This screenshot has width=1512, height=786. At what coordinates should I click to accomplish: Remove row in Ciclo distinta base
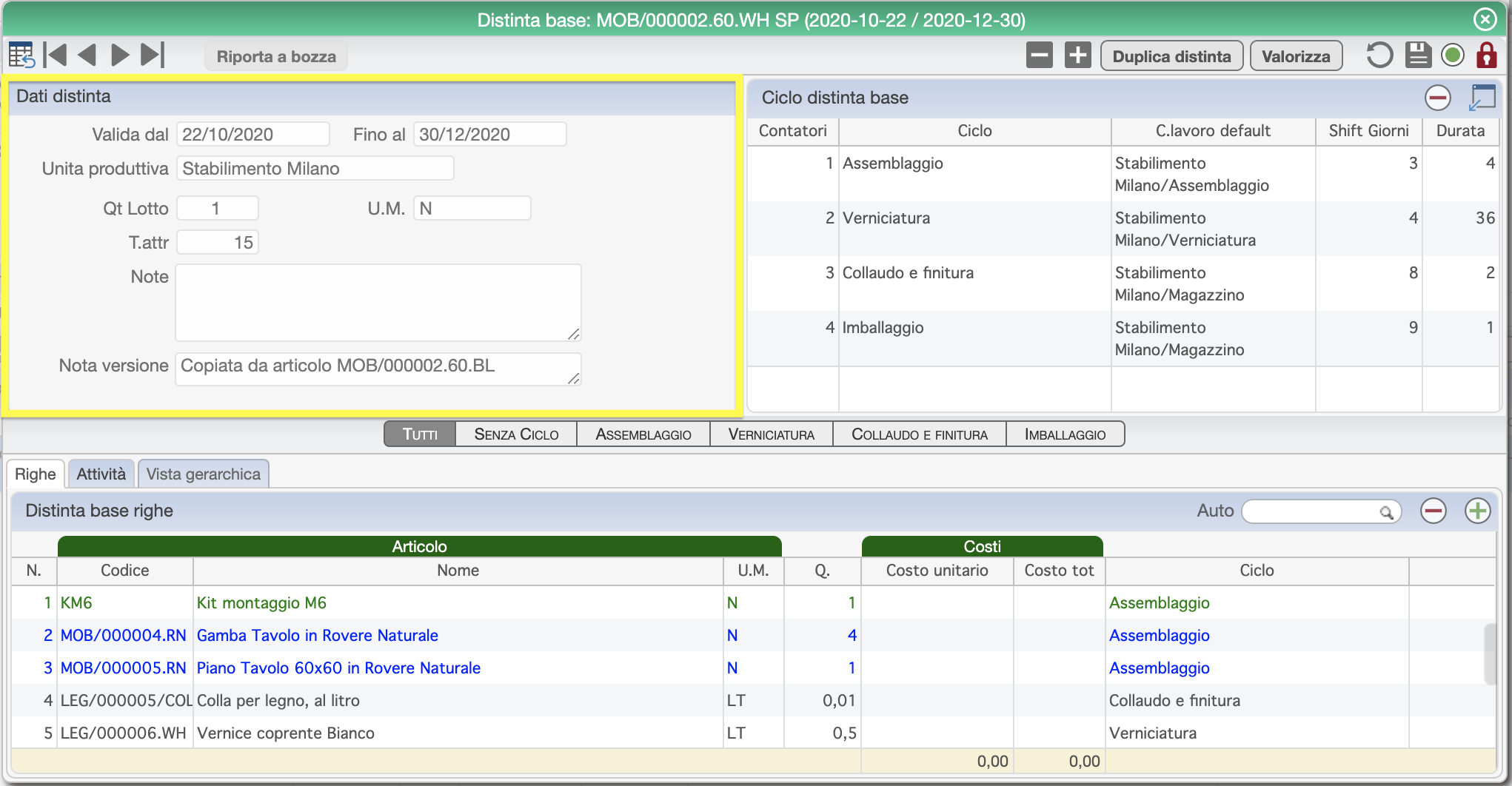click(1438, 98)
